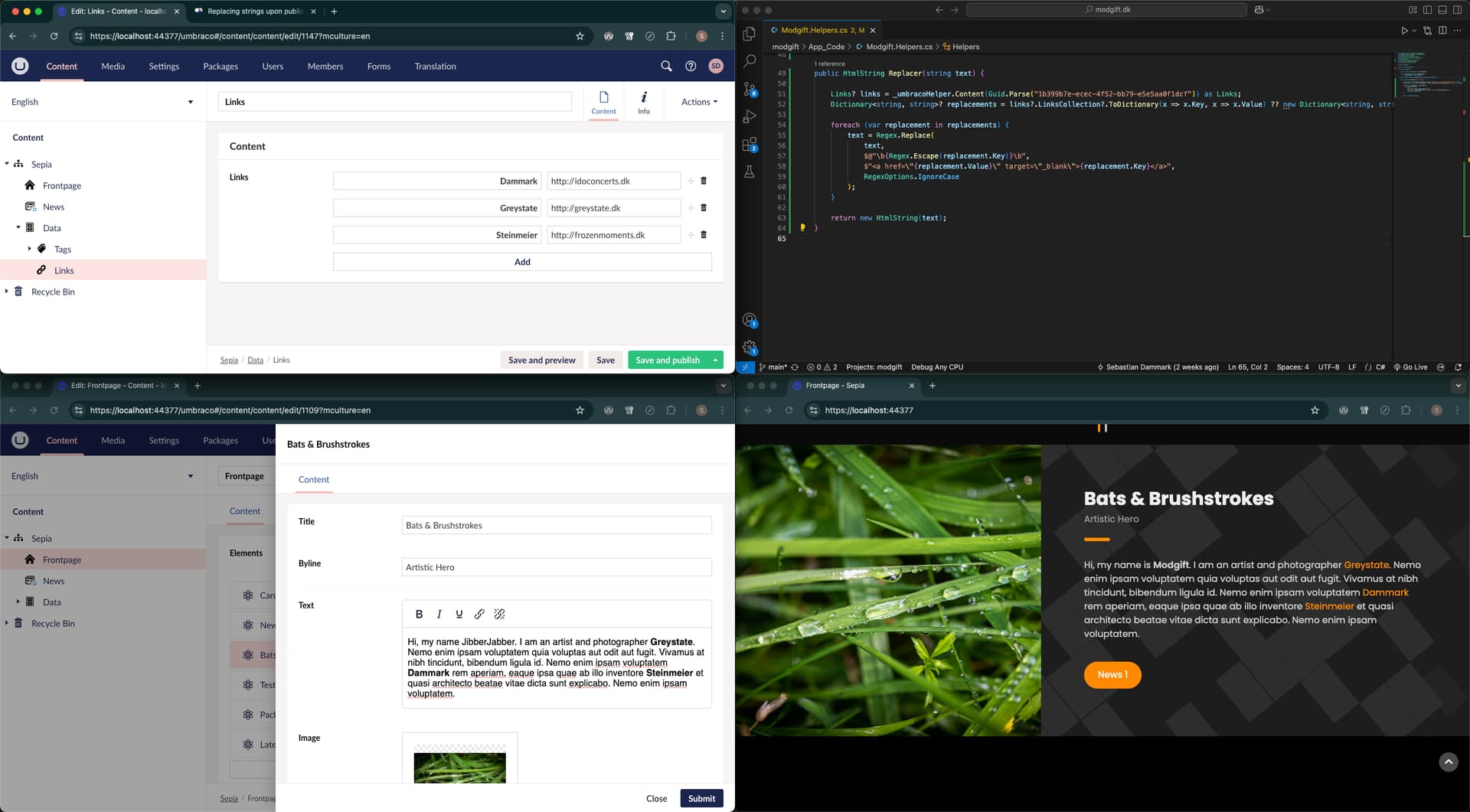Collapse Sepia tree node in top window
The image size is (1470, 812).
7,164
